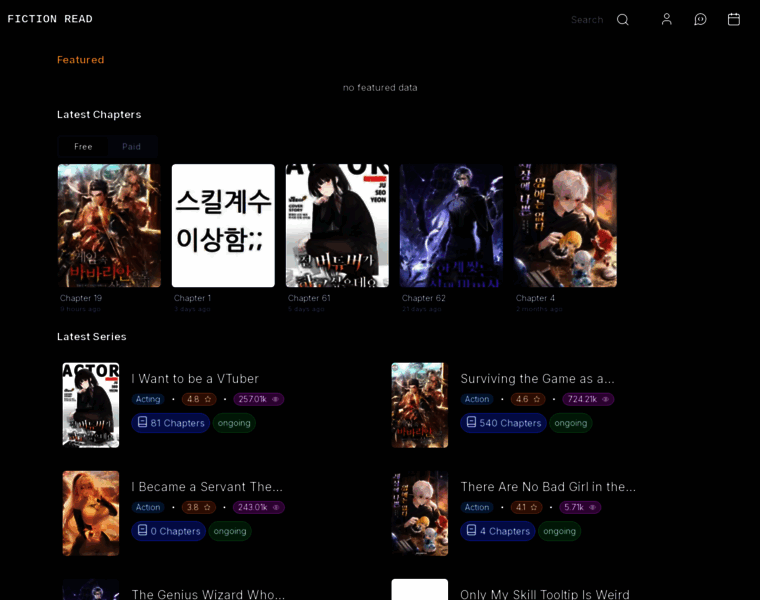The image size is (760, 600).
Task: Open The Genius Wizard Who... title
Action: (x=208, y=594)
